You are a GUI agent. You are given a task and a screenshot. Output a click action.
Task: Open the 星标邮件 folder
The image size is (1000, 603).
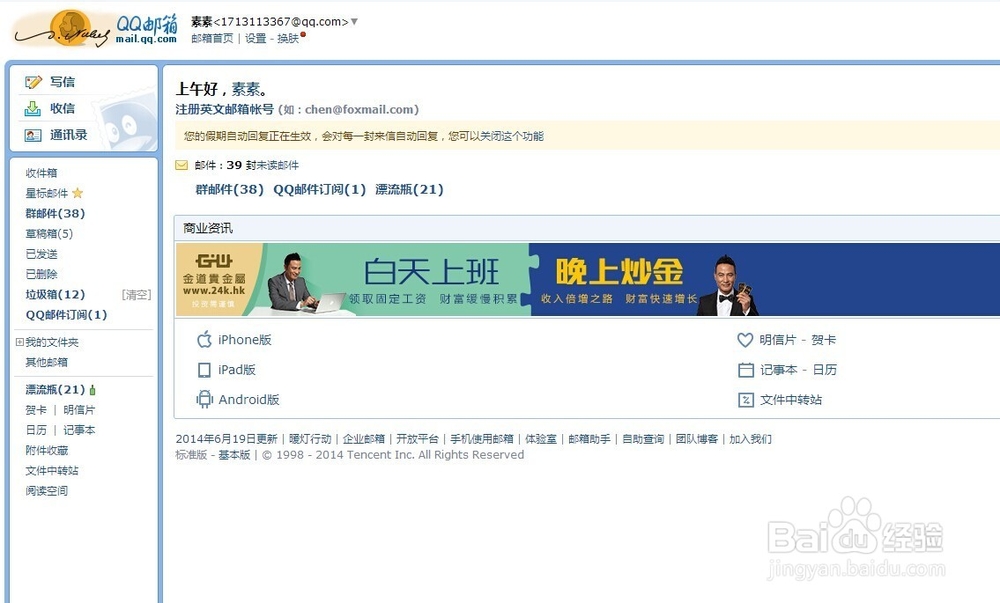coord(47,193)
